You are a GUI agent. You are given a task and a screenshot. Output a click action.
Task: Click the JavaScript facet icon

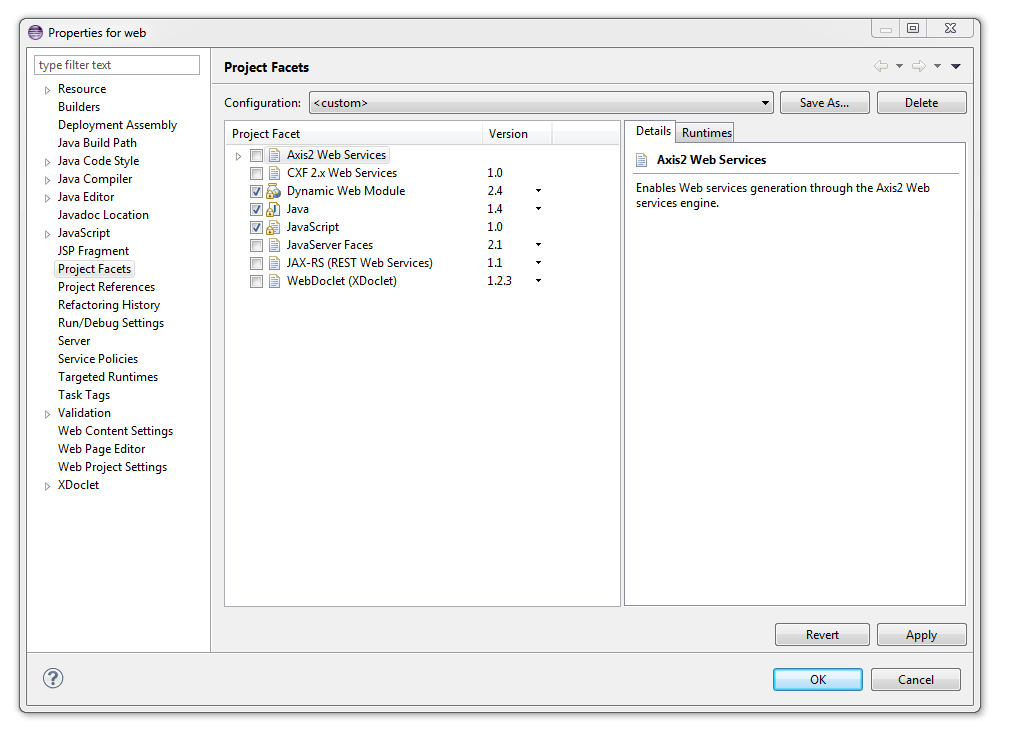pyautogui.click(x=275, y=226)
